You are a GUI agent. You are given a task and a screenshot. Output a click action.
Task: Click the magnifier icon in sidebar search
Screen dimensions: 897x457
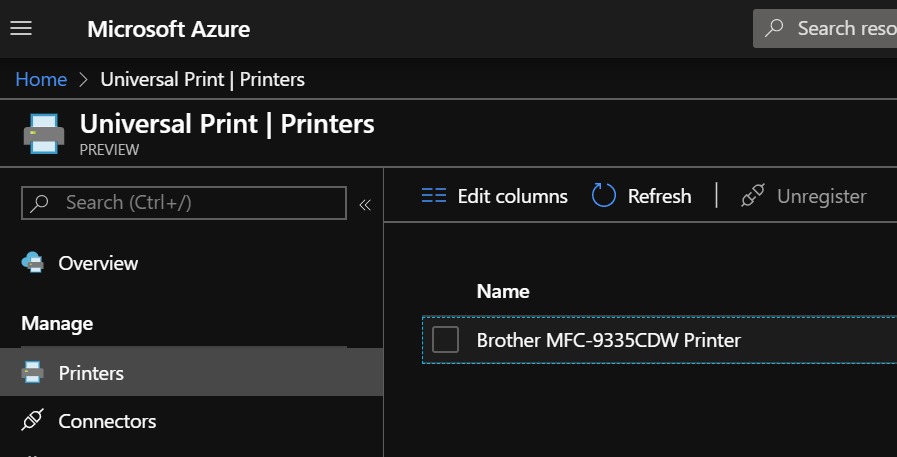(x=40, y=203)
